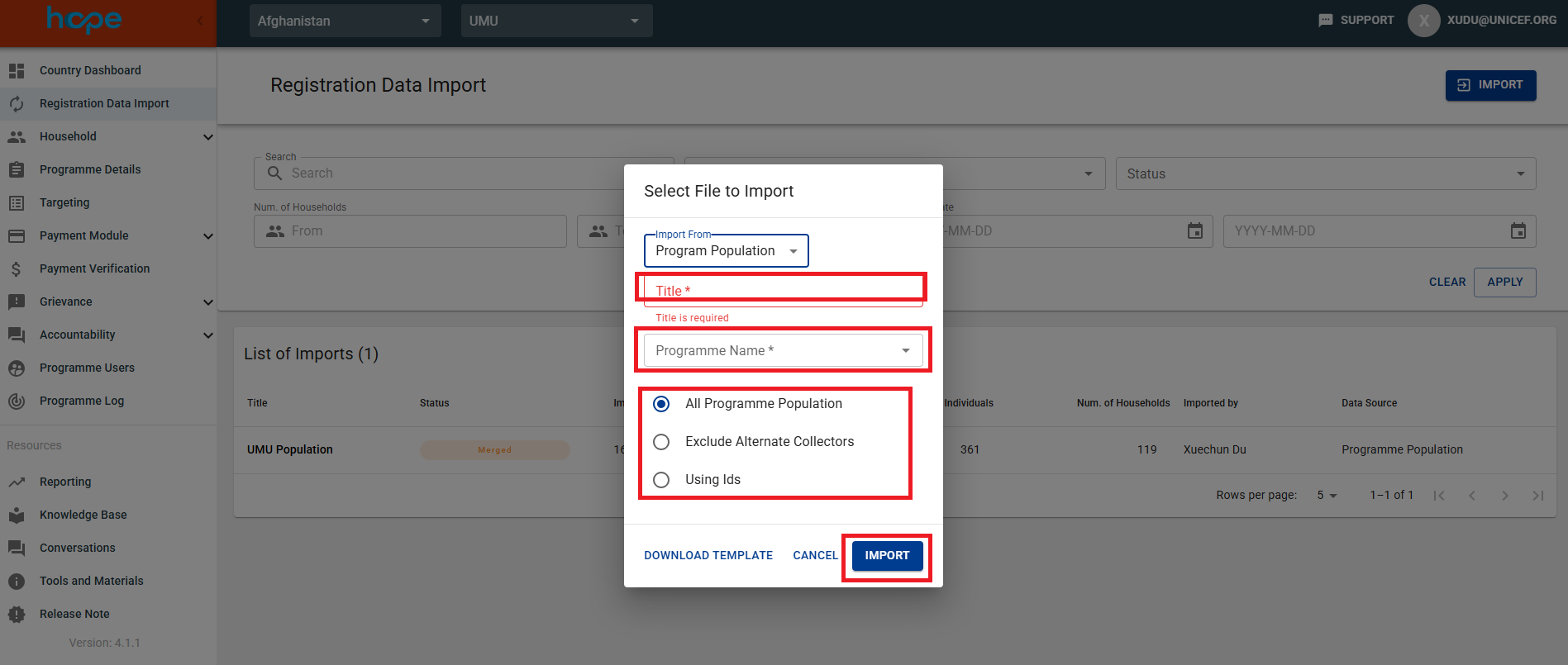
Task: Click the Payment Verification dollar icon
Action: [x=17, y=269]
